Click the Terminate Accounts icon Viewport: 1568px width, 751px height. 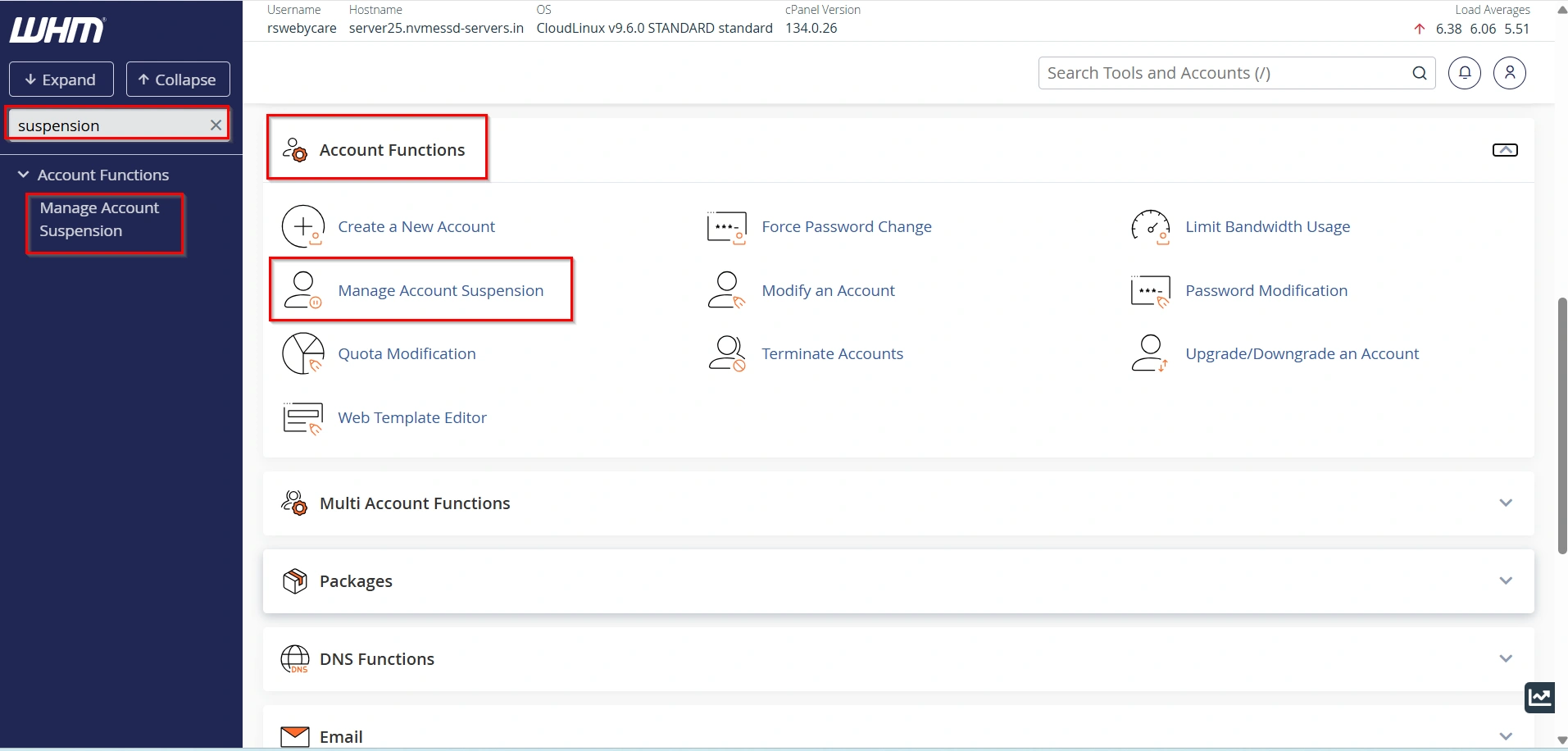point(727,353)
